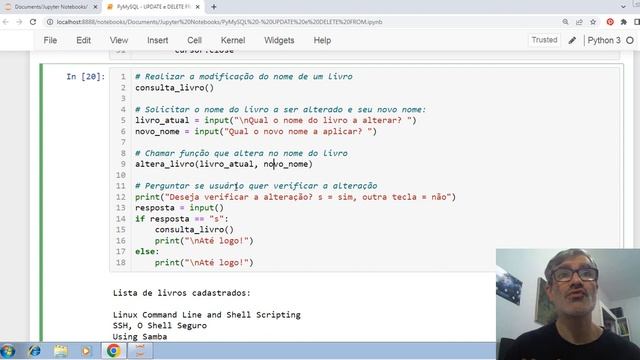This screenshot has width=640, height=360.
Task: Bookmark this page with the star
Action: (593, 22)
